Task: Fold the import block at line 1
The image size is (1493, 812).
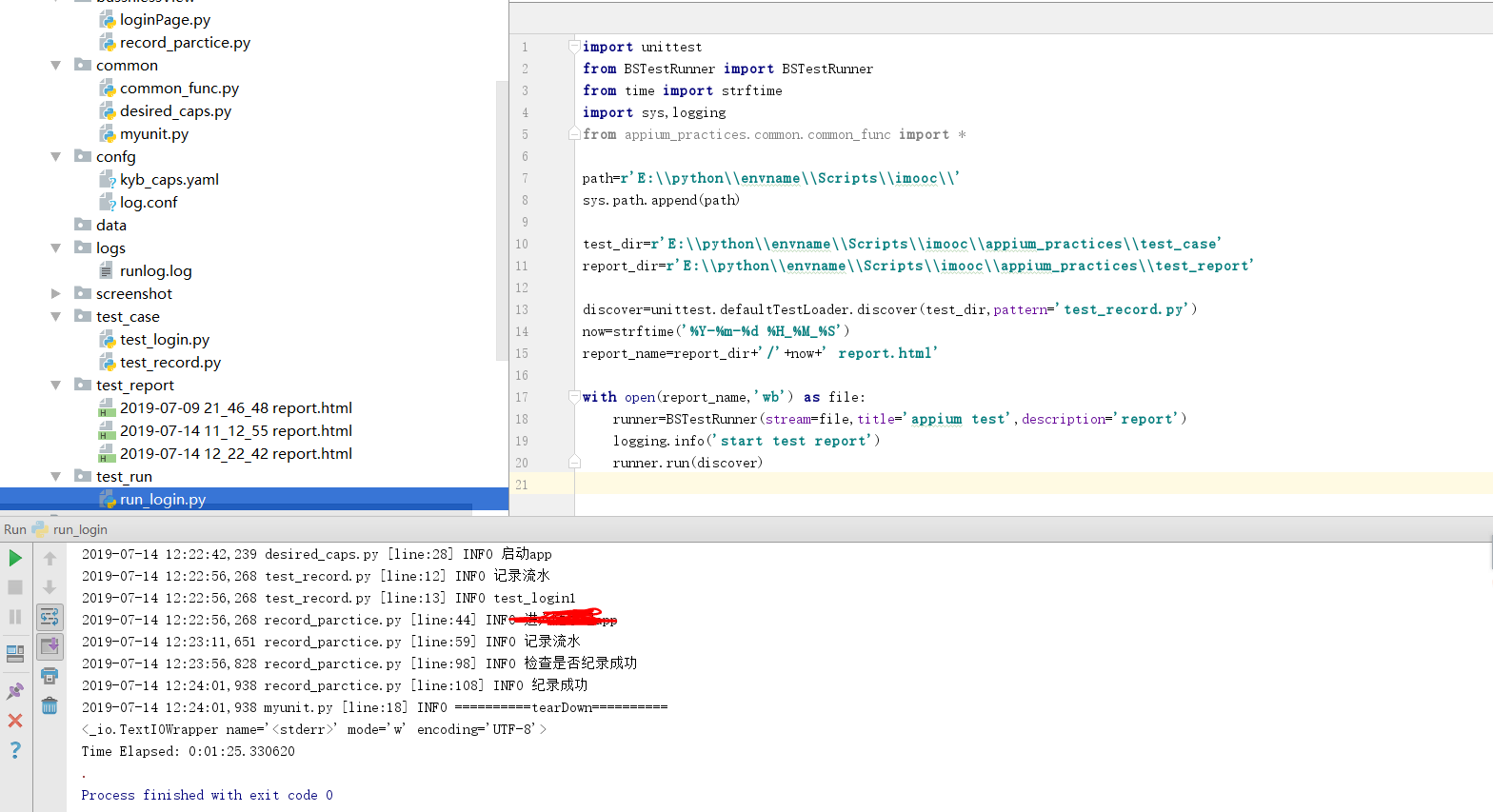Action: 574,46
